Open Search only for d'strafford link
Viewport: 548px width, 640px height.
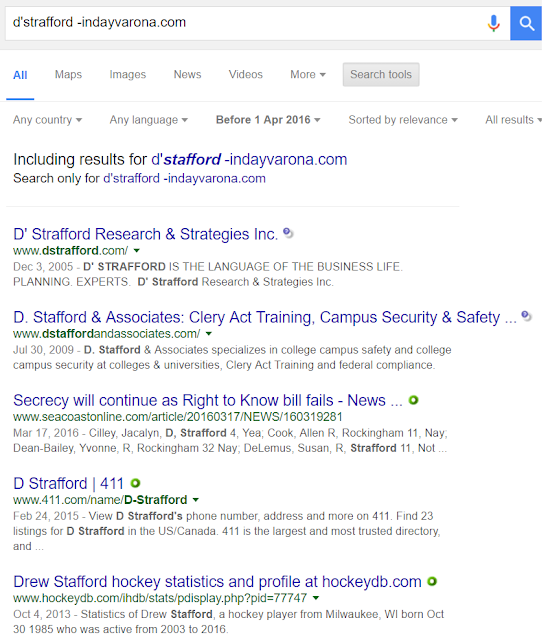(184, 178)
